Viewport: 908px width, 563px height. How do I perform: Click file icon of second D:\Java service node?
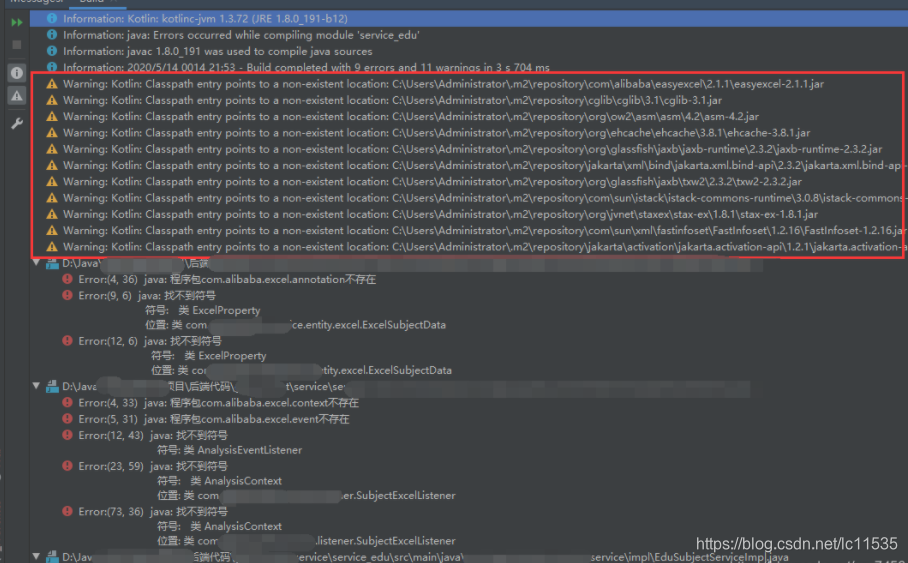tap(52, 386)
